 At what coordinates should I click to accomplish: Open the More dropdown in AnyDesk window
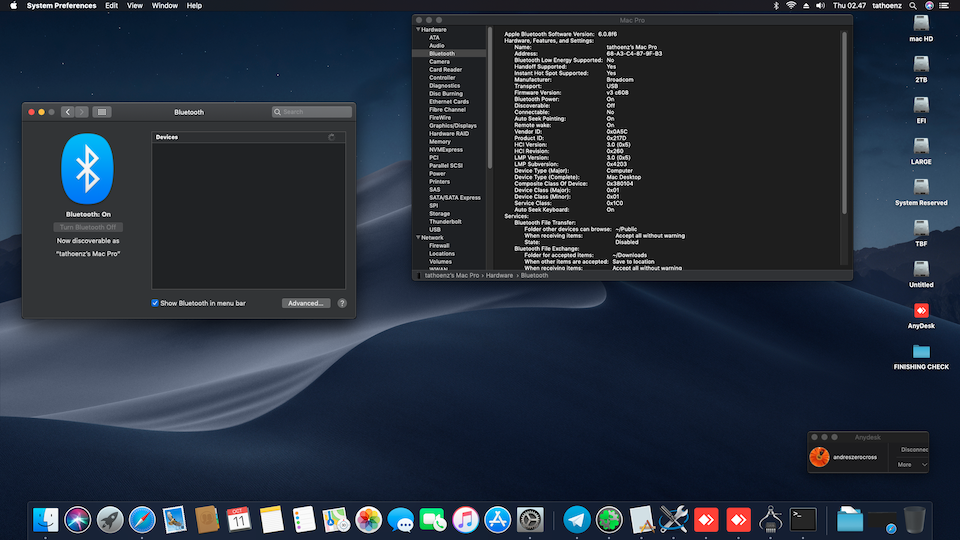click(x=912, y=464)
